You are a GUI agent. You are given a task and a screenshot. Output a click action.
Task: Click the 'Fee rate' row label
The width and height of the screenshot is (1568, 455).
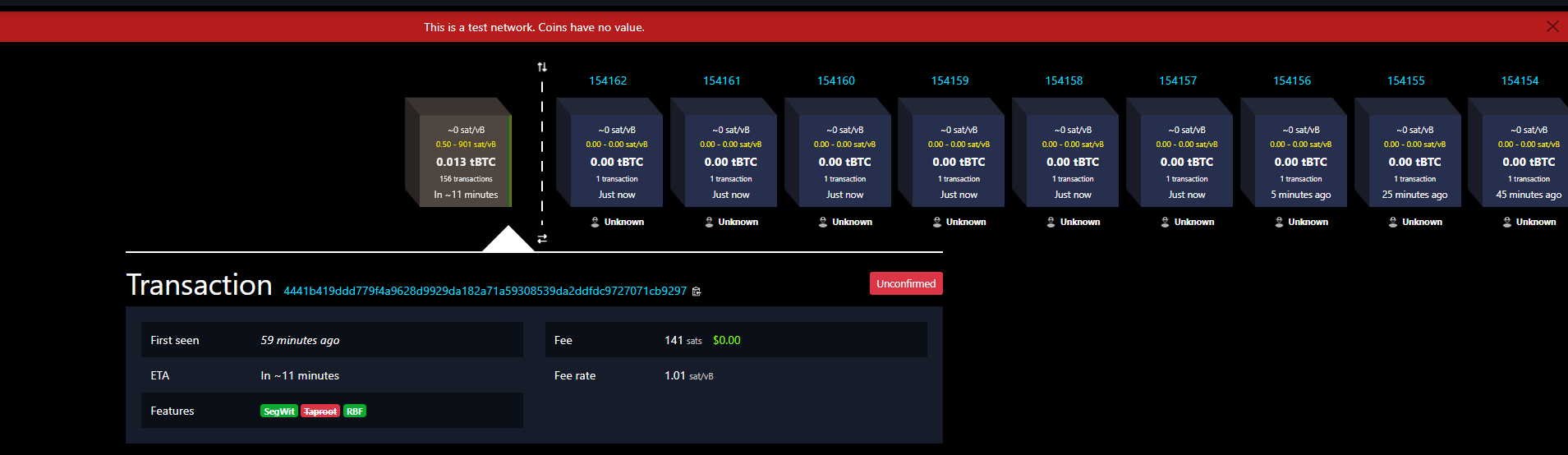[x=575, y=375]
